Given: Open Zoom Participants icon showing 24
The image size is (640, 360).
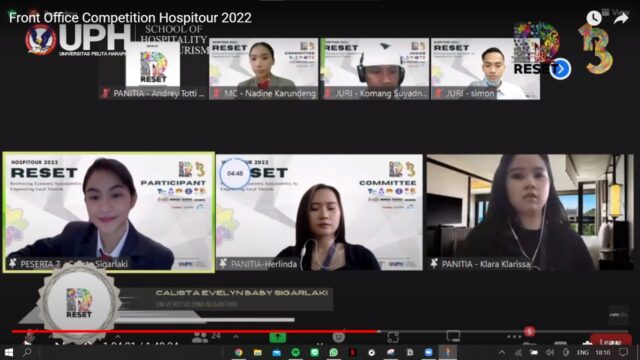Looking at the screenshot, I should [x=206, y=337].
